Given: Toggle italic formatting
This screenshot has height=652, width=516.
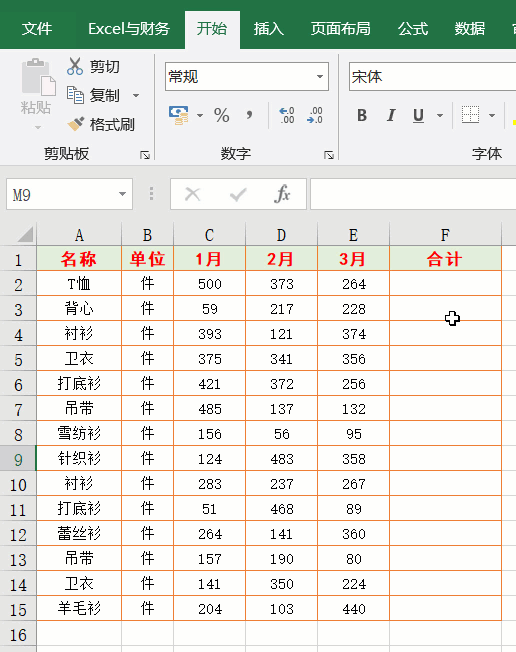Looking at the screenshot, I should coord(390,115).
